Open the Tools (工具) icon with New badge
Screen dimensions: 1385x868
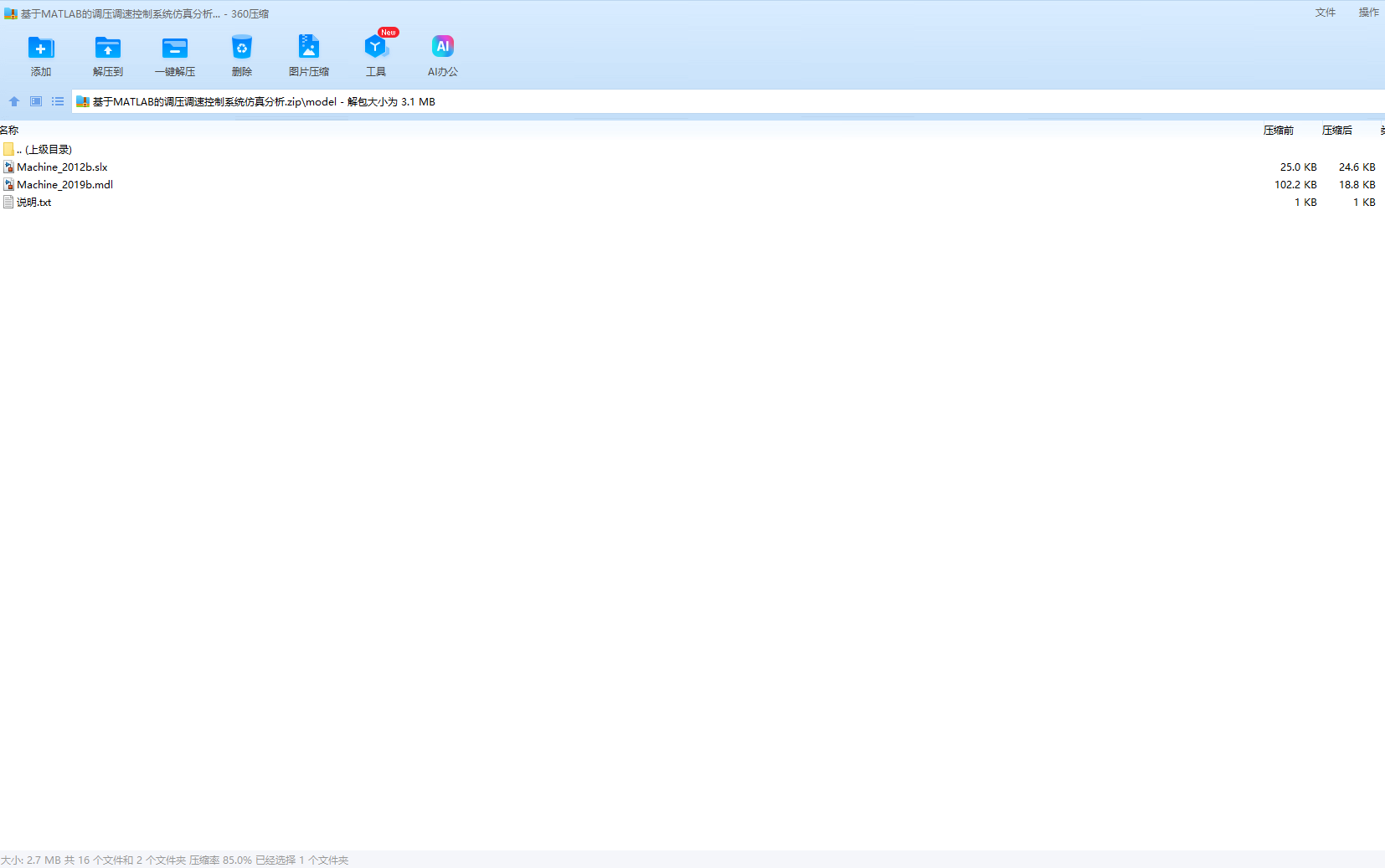(375, 48)
